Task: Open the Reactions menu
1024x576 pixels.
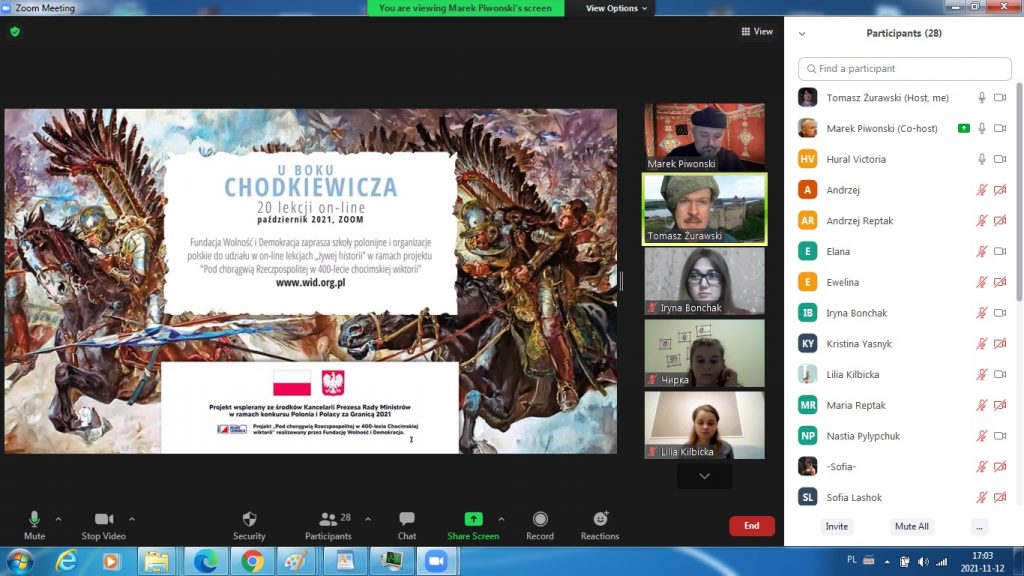Action: 600,524
